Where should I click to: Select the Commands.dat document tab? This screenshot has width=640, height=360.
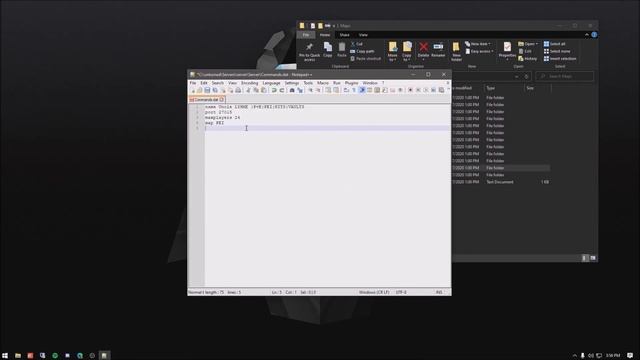tap(206, 99)
